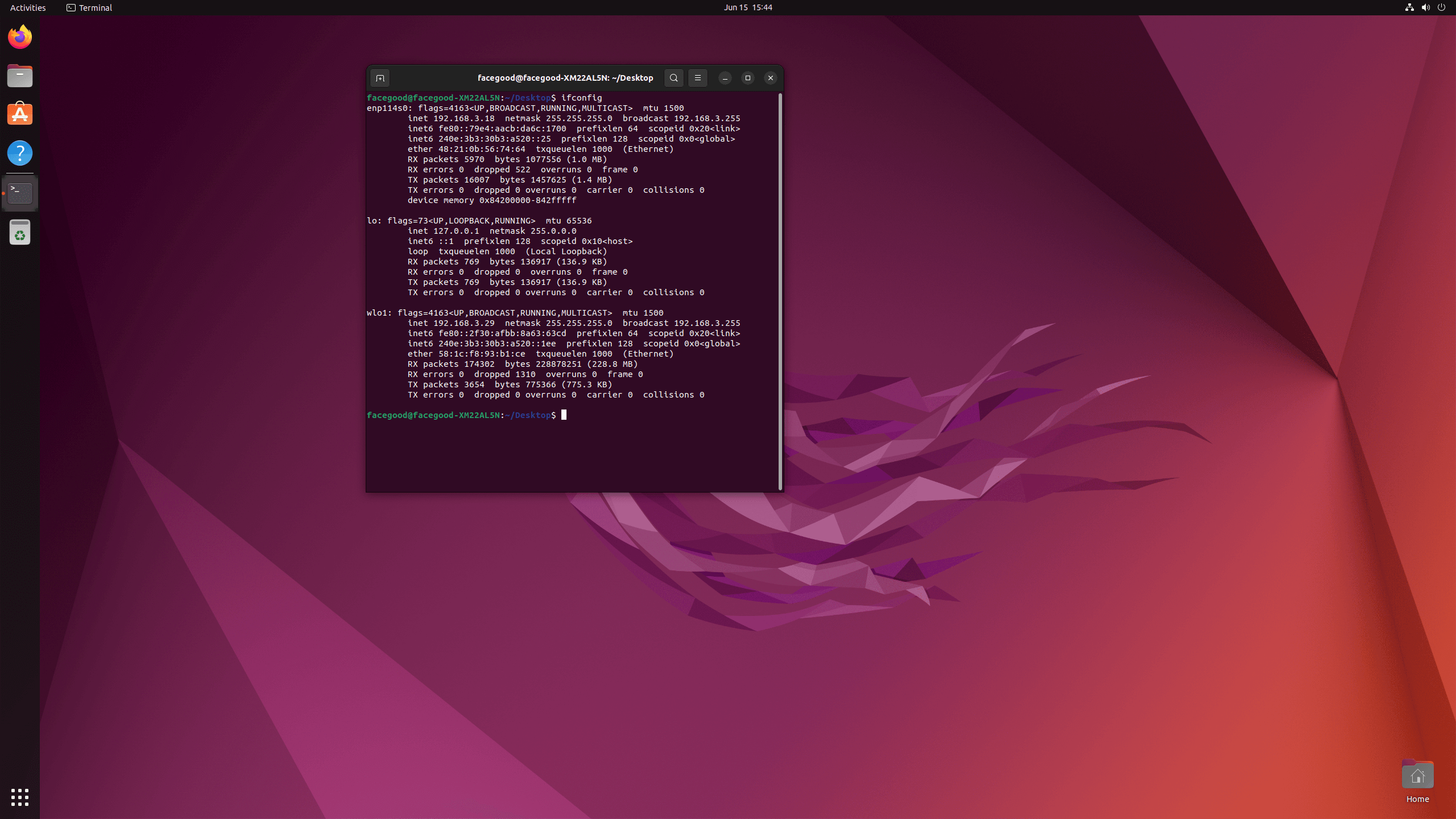
Task: Open the Help icon in dock
Action: click(20, 153)
